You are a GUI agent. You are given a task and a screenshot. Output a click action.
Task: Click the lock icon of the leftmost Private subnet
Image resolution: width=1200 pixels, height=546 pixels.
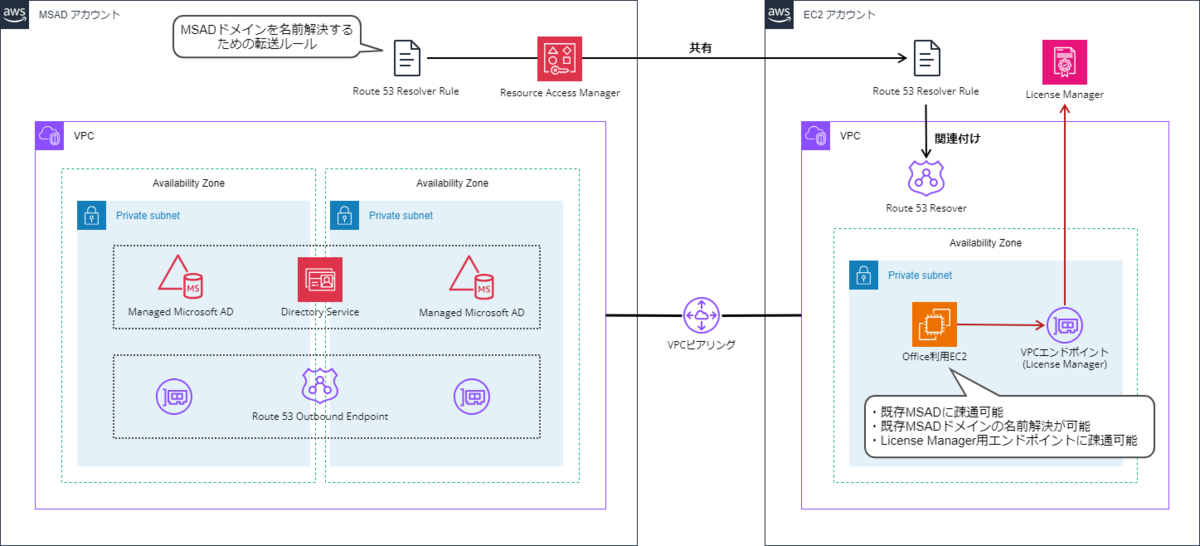(91, 215)
